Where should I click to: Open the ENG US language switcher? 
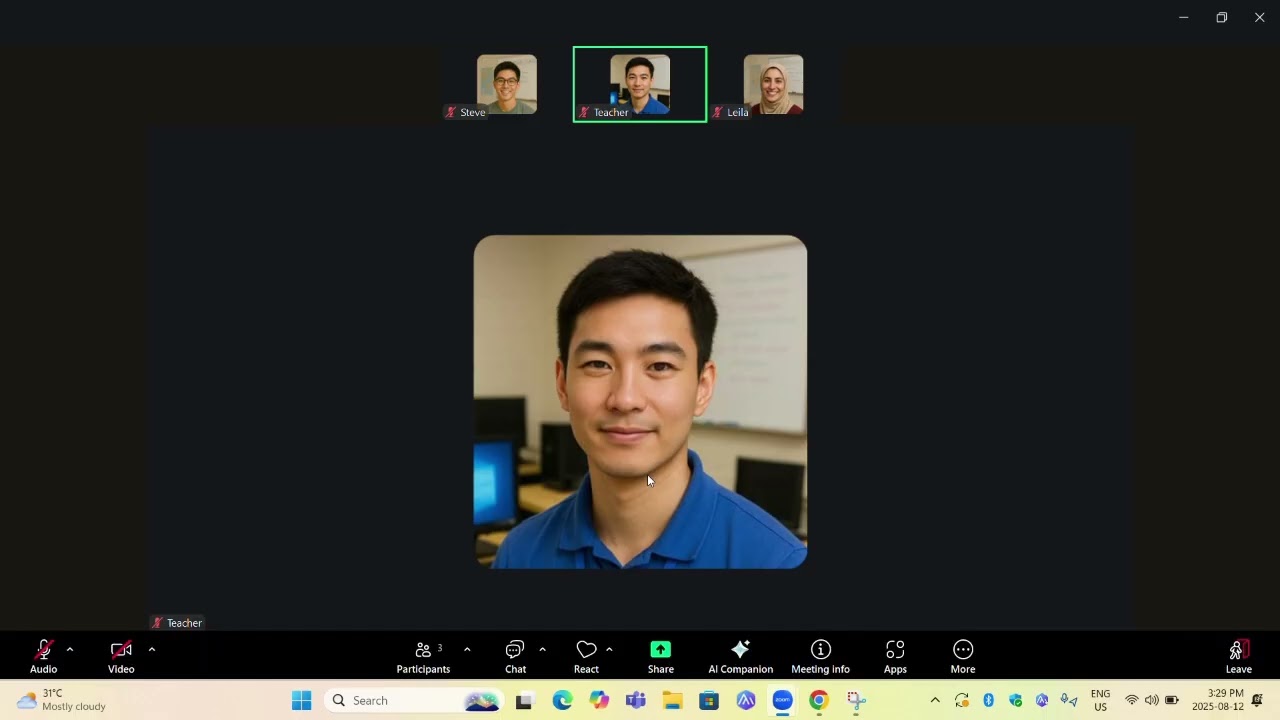click(x=1100, y=700)
